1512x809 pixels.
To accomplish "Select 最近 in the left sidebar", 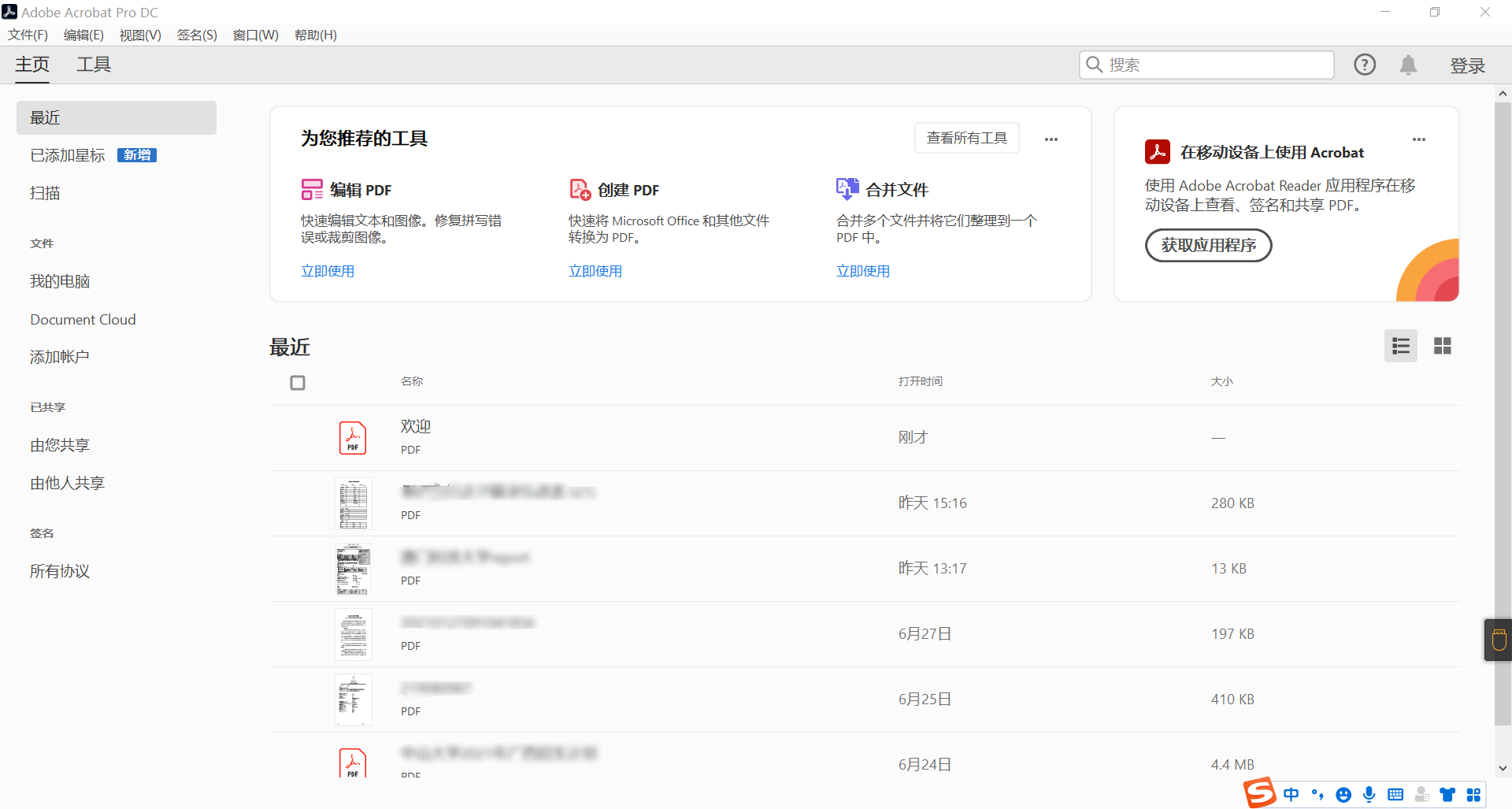I will tap(117, 117).
